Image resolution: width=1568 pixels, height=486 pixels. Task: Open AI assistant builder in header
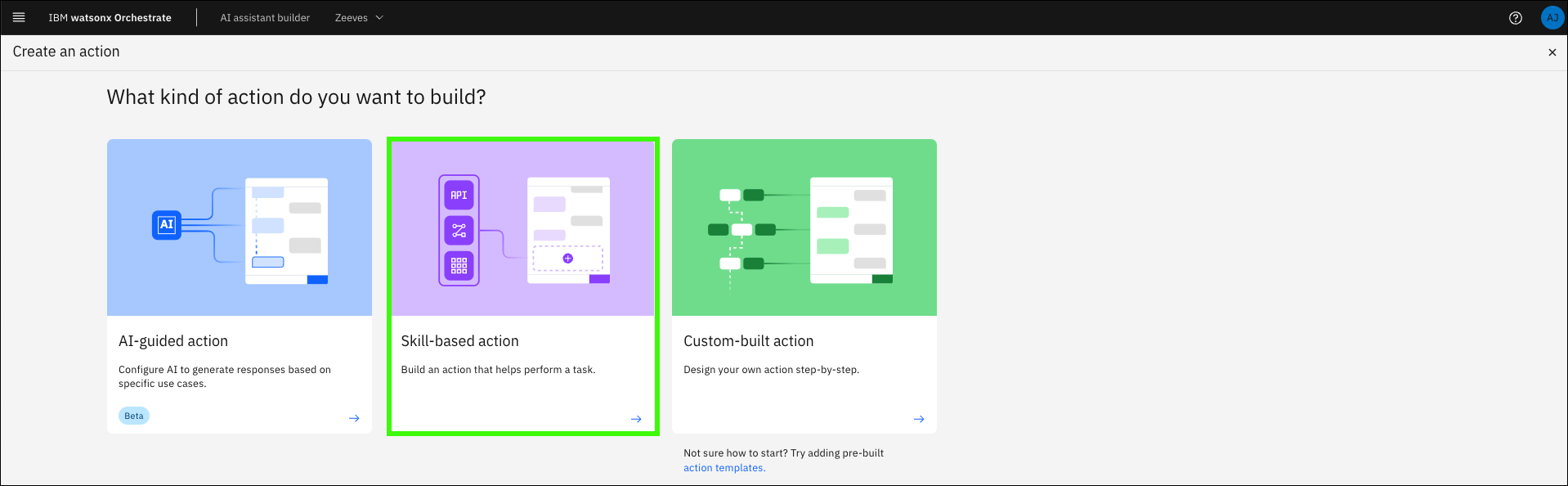tap(265, 18)
